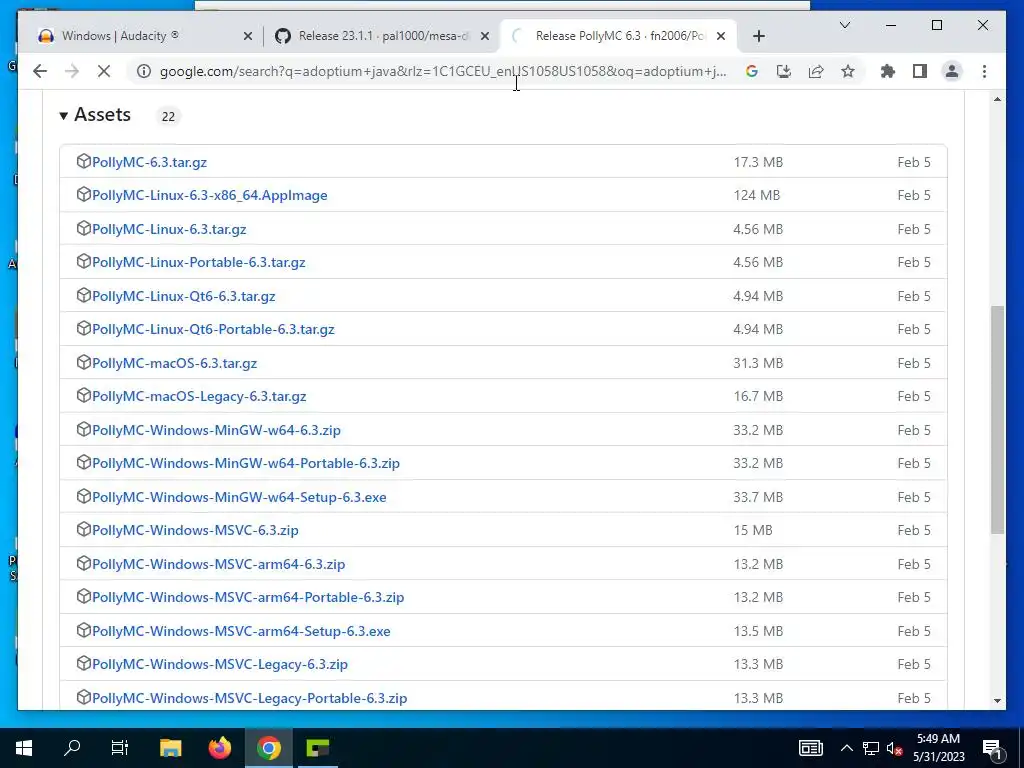Launch Firefox from taskbar
Viewport: 1024px width, 768px height.
(219, 748)
